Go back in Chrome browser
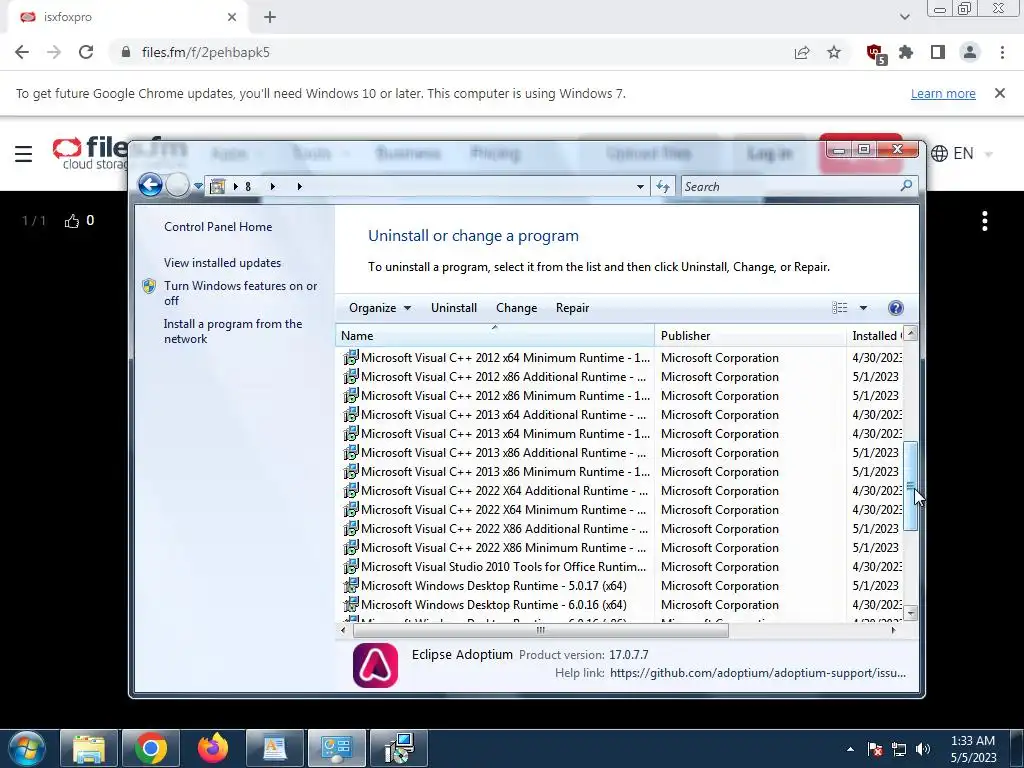Screen dimensions: 1024x768 point(22,52)
